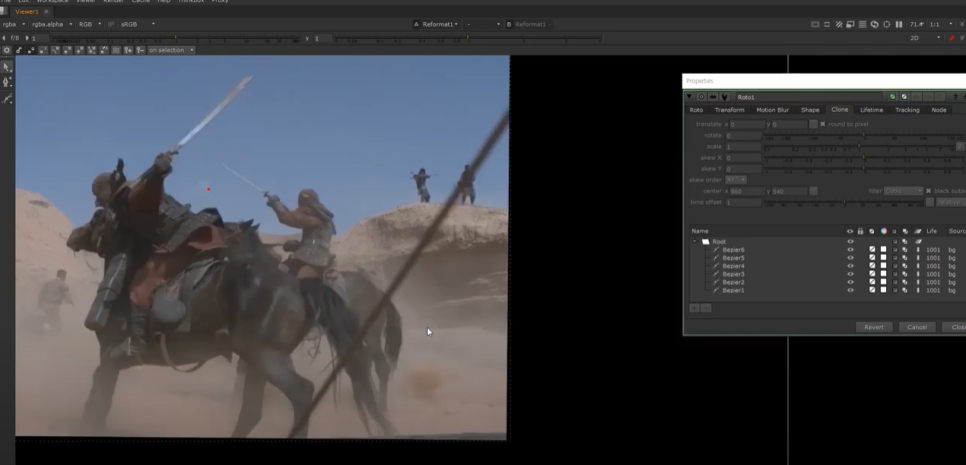Click the Revert button
The height and width of the screenshot is (465, 966).
pos(874,327)
